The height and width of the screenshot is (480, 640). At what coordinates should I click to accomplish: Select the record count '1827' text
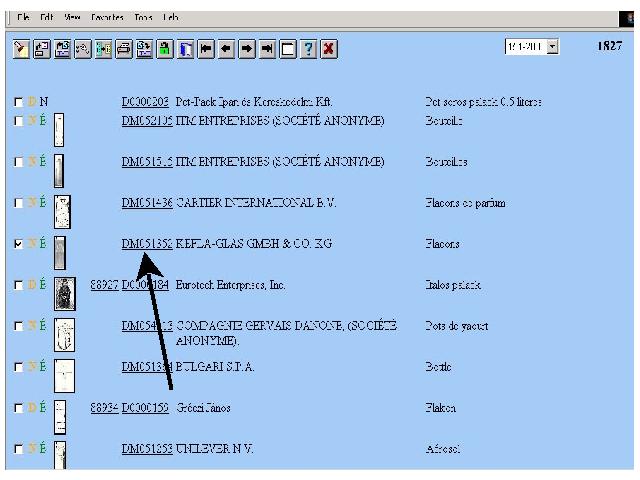point(610,46)
